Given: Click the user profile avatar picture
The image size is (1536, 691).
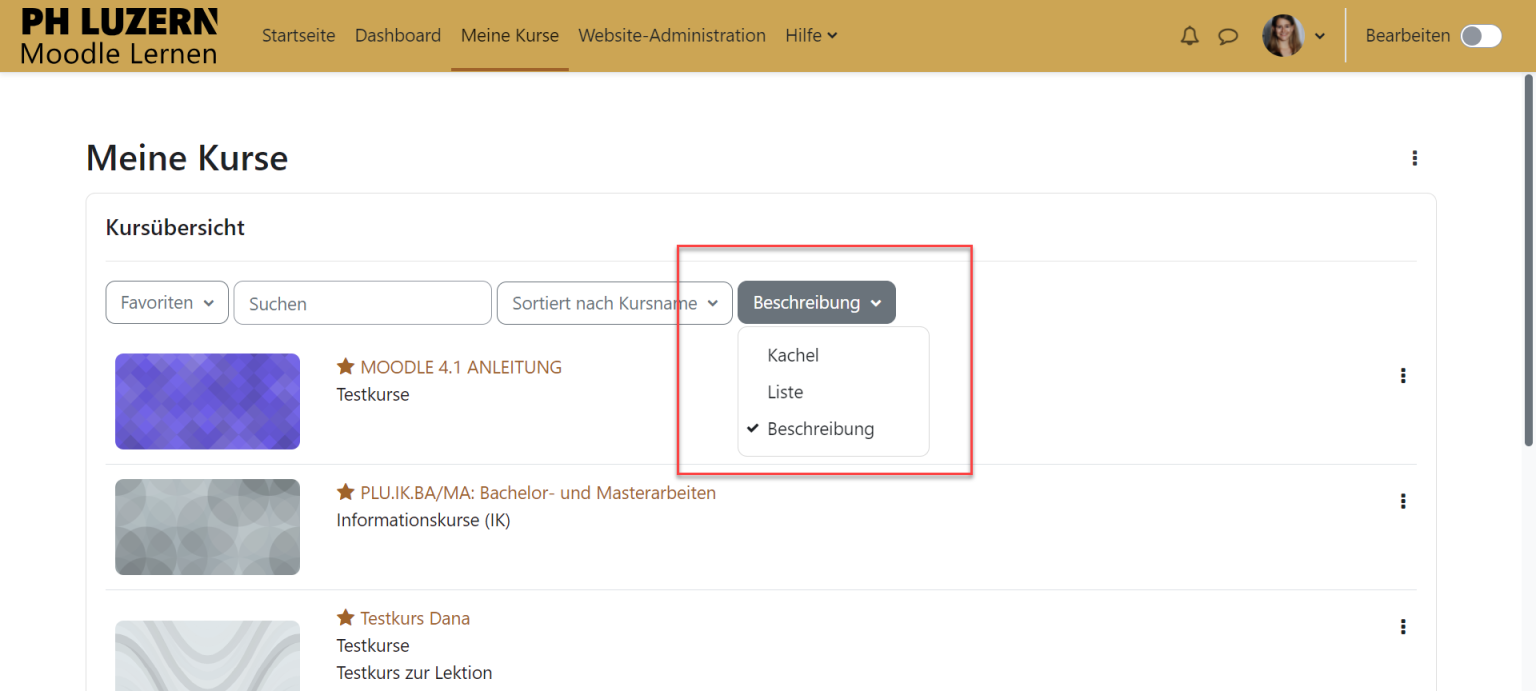Looking at the screenshot, I should (1283, 35).
